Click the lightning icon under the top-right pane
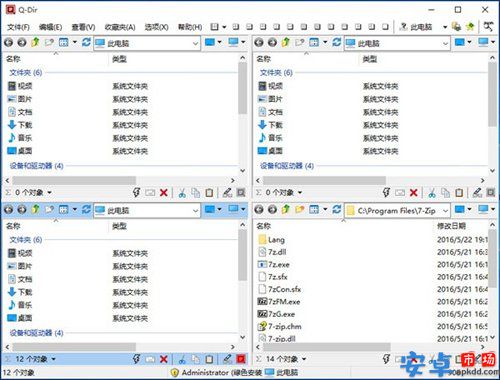The image size is (500, 380). coord(386,192)
